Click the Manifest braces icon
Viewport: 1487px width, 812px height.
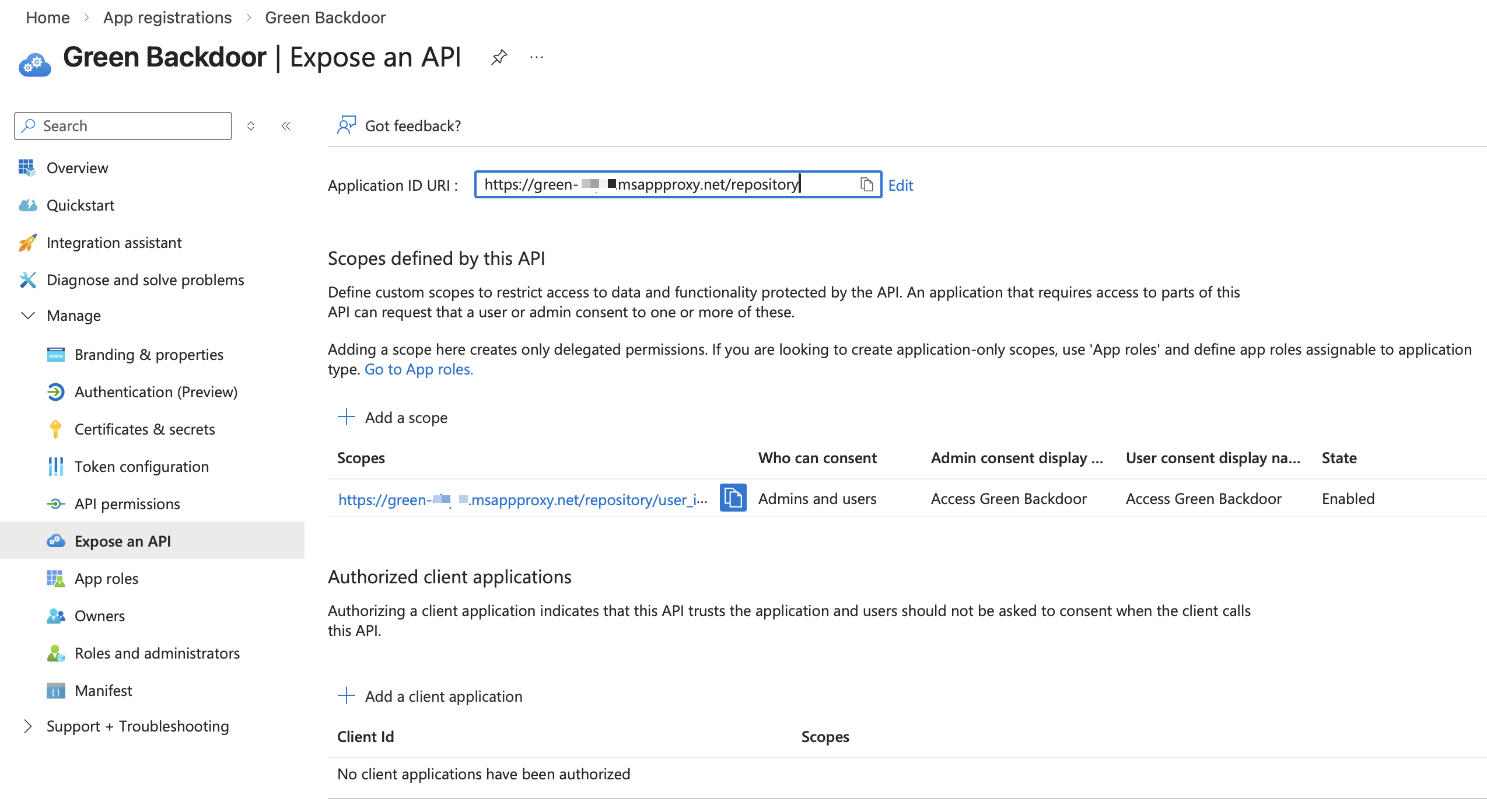tap(55, 691)
